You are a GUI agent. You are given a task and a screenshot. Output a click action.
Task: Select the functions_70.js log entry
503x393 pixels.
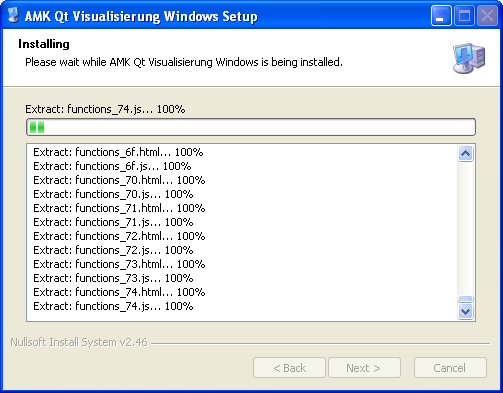click(x=113, y=194)
